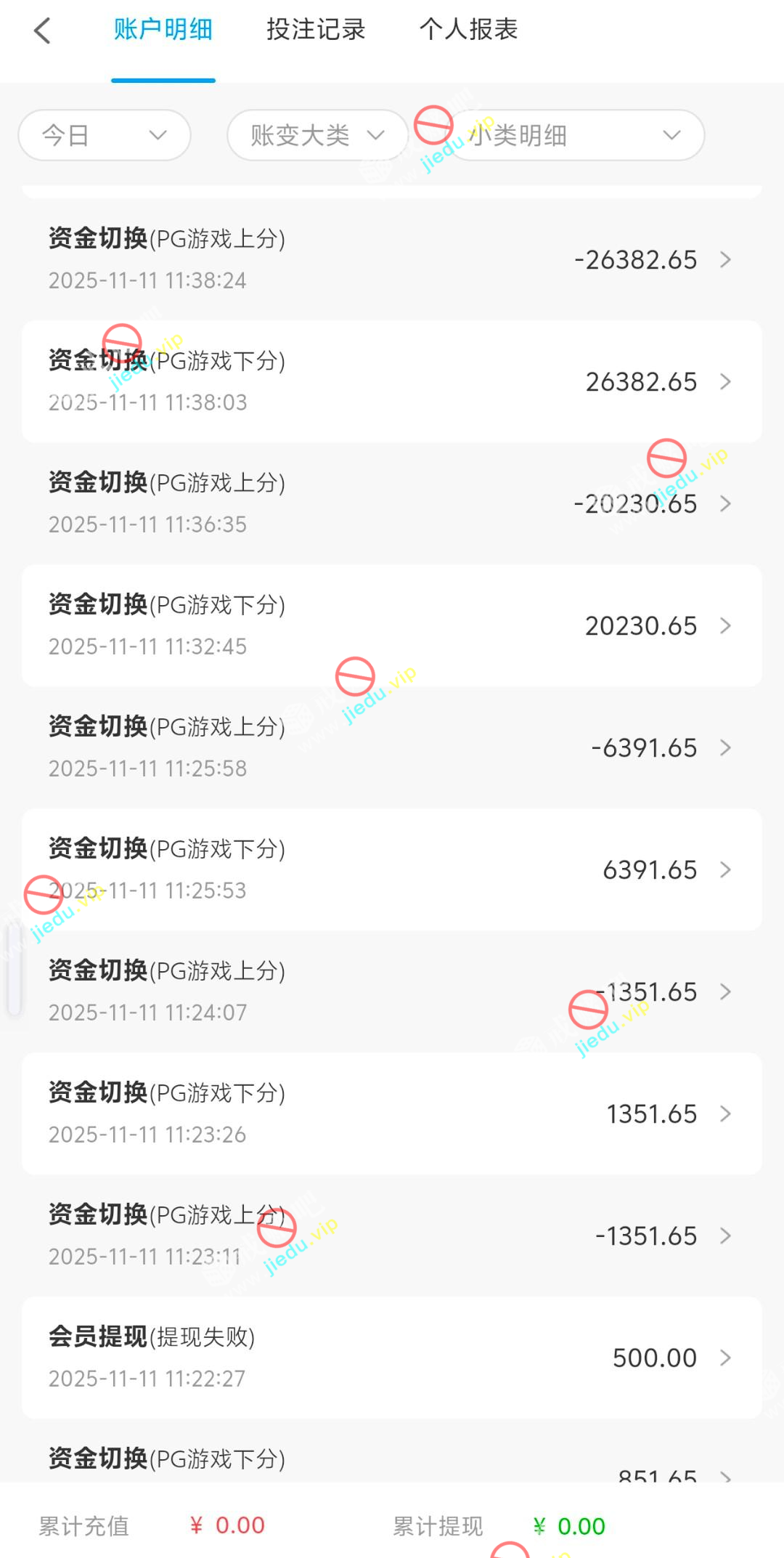Open the 11:24:07 PG游戏上分 transaction
Image resolution: width=784 pixels, height=1558 pixels.
[x=290, y=991]
